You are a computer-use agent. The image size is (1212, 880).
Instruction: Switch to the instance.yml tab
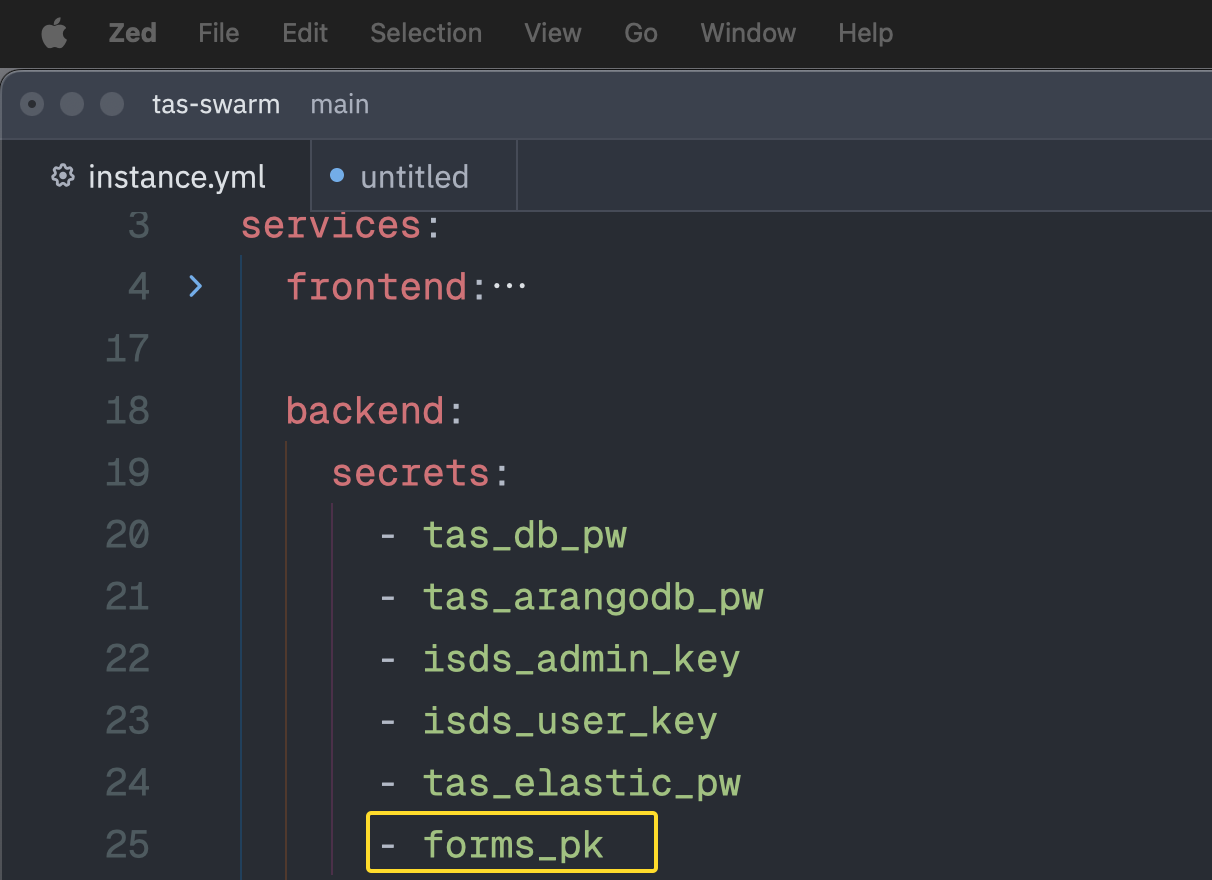click(177, 177)
